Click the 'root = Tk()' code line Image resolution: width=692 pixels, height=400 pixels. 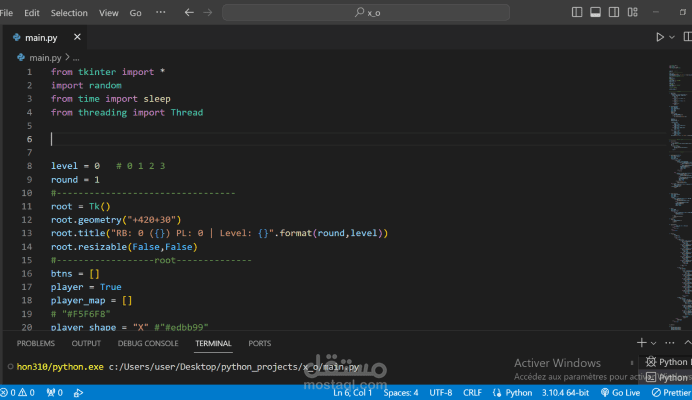tap(80, 207)
